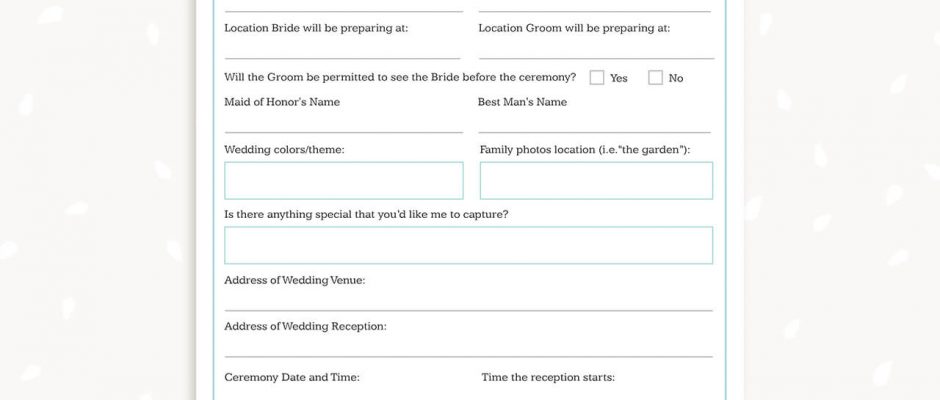The width and height of the screenshot is (940, 400).
Task: Click the "Family photos location" label text
Action: point(584,150)
